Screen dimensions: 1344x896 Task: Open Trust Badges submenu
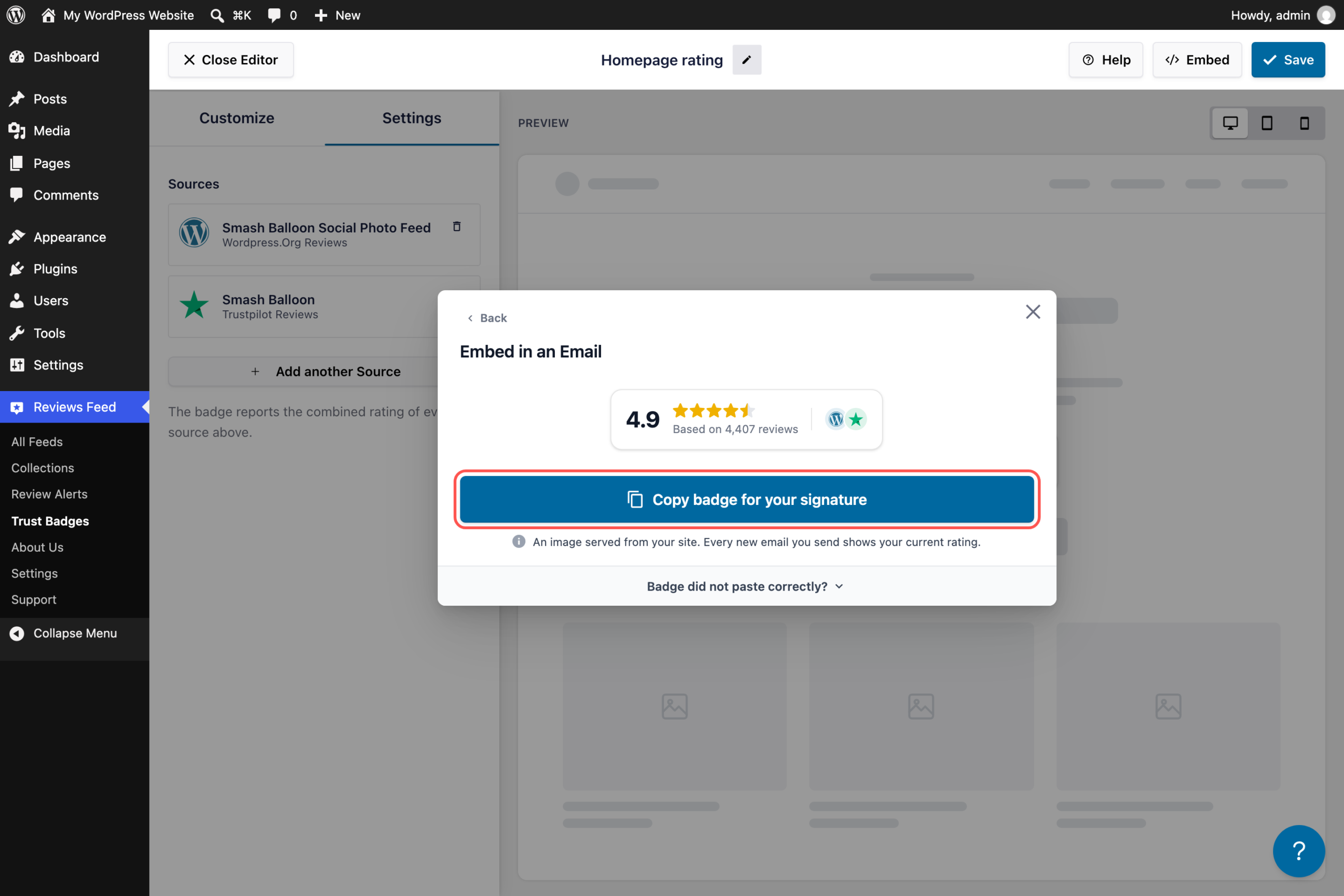tap(50, 521)
